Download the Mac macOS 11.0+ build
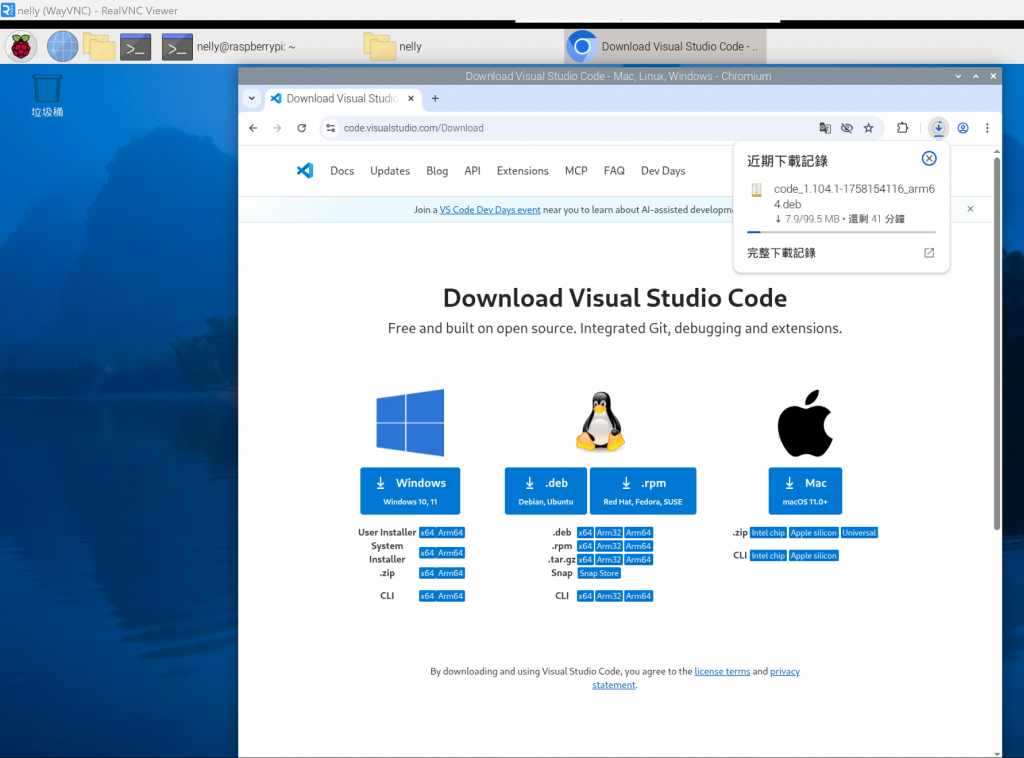Screen dimensions: 1024x758 point(805,491)
